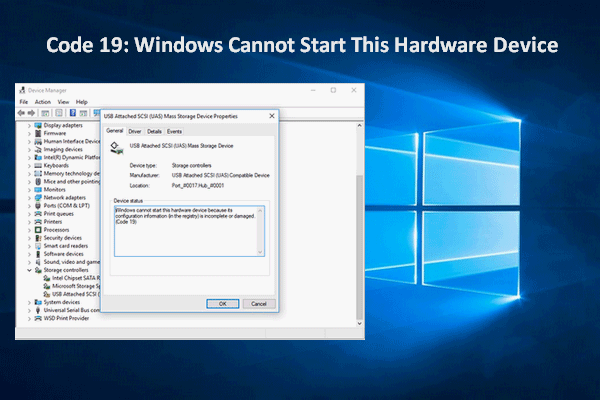Click OK in the Properties dialog
This screenshot has width=600, height=400.
pos(223,304)
